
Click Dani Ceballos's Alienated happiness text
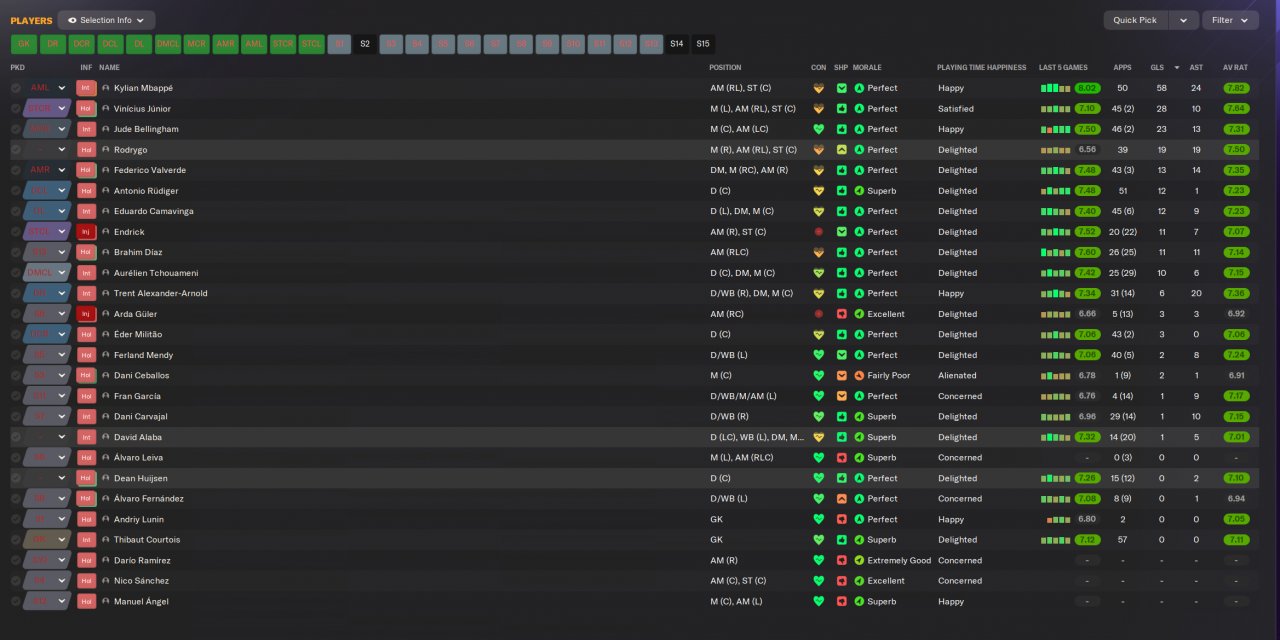pos(957,376)
